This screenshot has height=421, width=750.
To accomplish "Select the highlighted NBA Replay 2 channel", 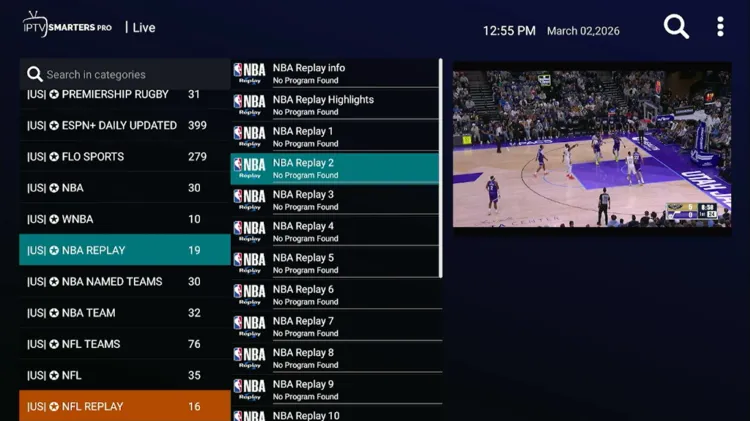I will click(x=335, y=168).
